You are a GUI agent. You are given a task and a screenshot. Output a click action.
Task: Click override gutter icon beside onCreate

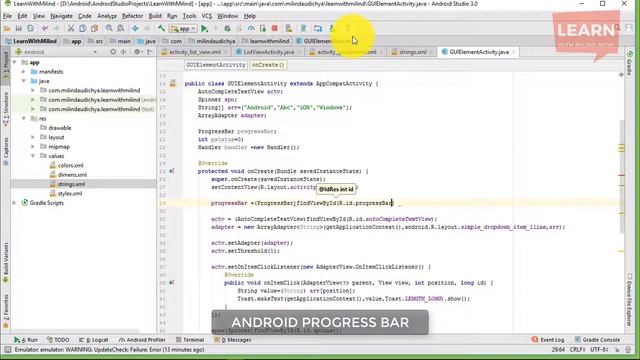click(x=172, y=171)
